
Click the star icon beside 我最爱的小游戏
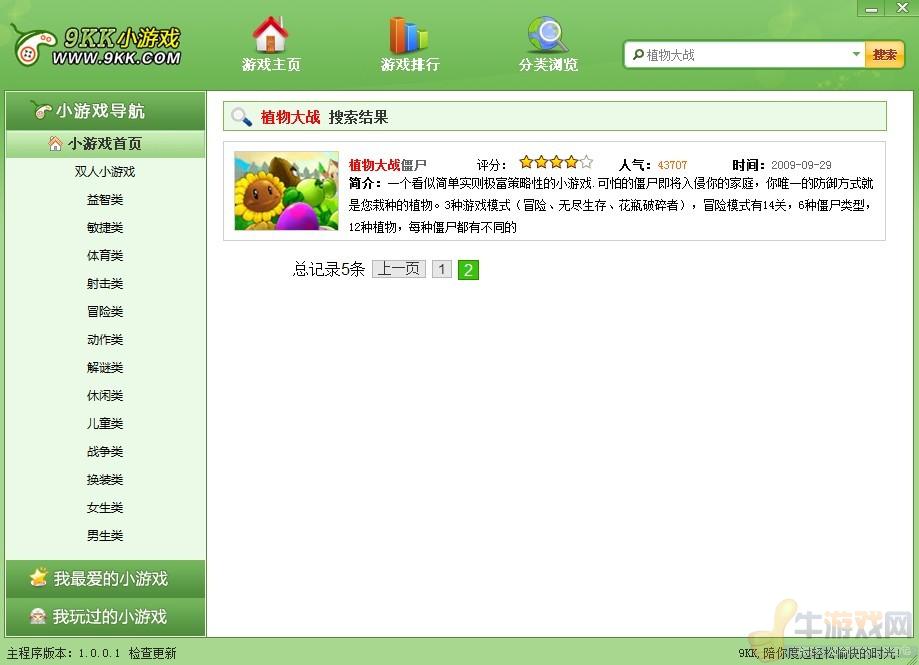click(39, 578)
